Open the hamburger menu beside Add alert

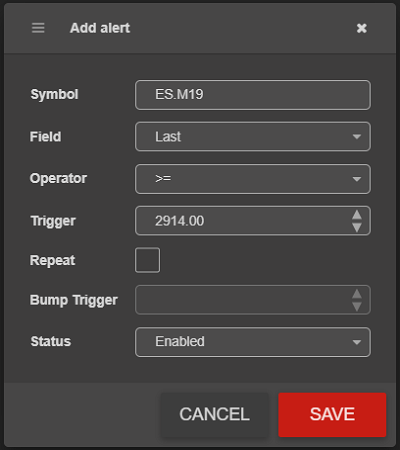click(x=38, y=28)
